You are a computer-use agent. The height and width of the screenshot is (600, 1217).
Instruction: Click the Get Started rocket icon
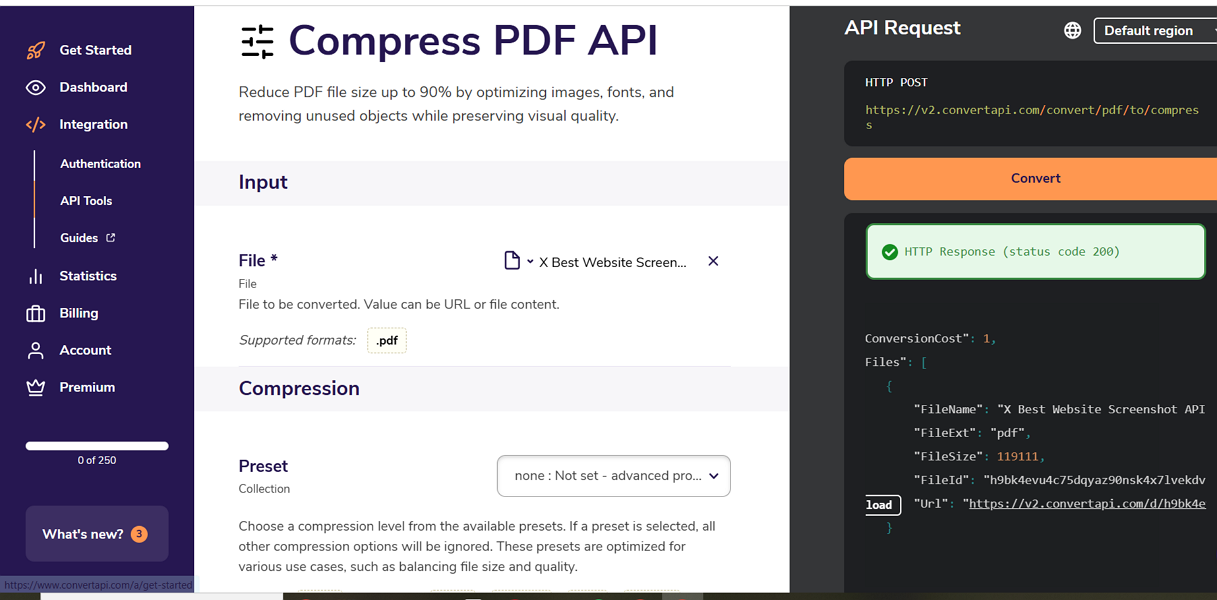coord(36,50)
